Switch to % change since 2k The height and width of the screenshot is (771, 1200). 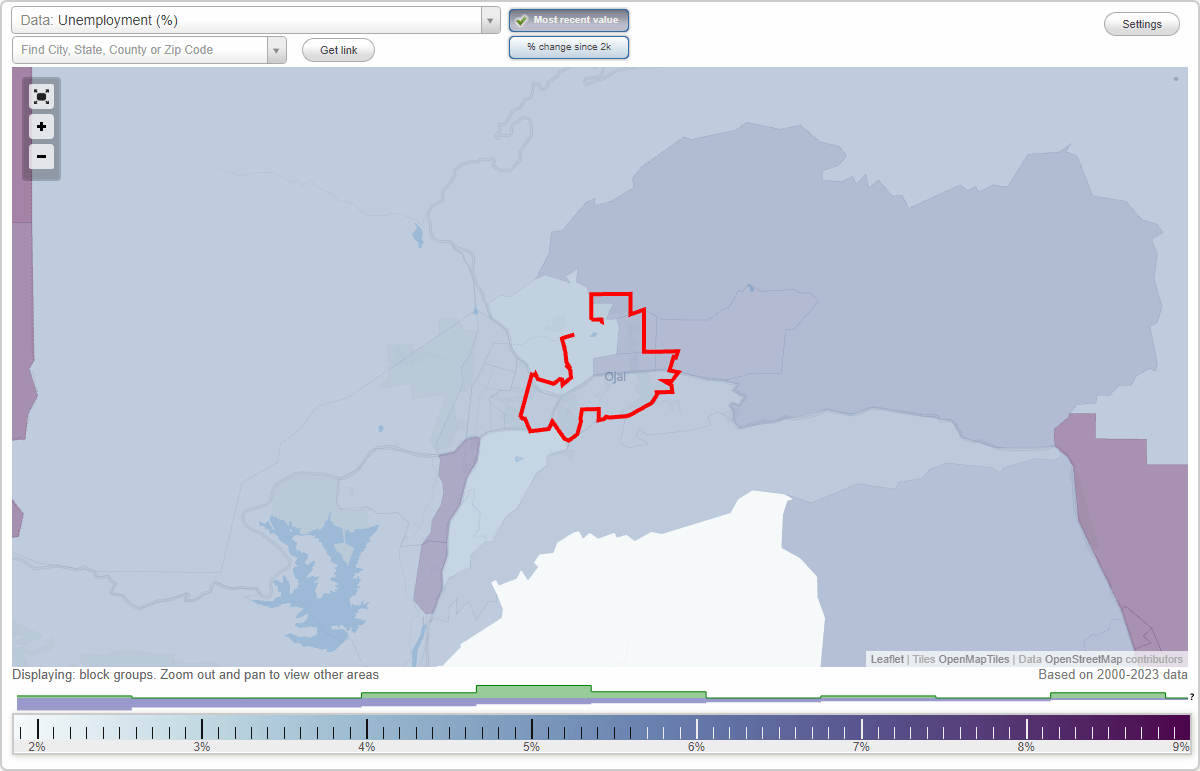569,47
